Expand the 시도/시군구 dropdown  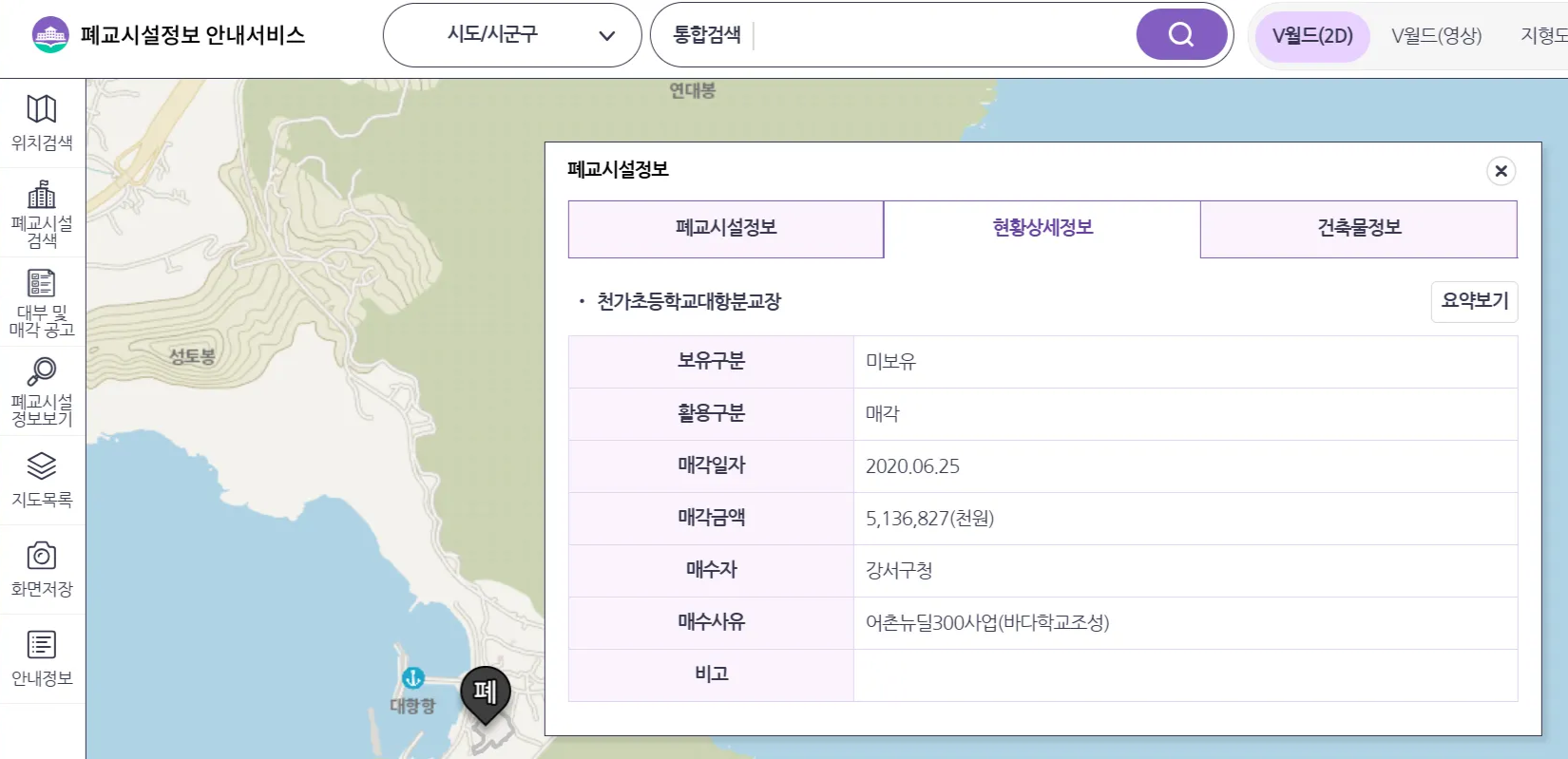512,35
